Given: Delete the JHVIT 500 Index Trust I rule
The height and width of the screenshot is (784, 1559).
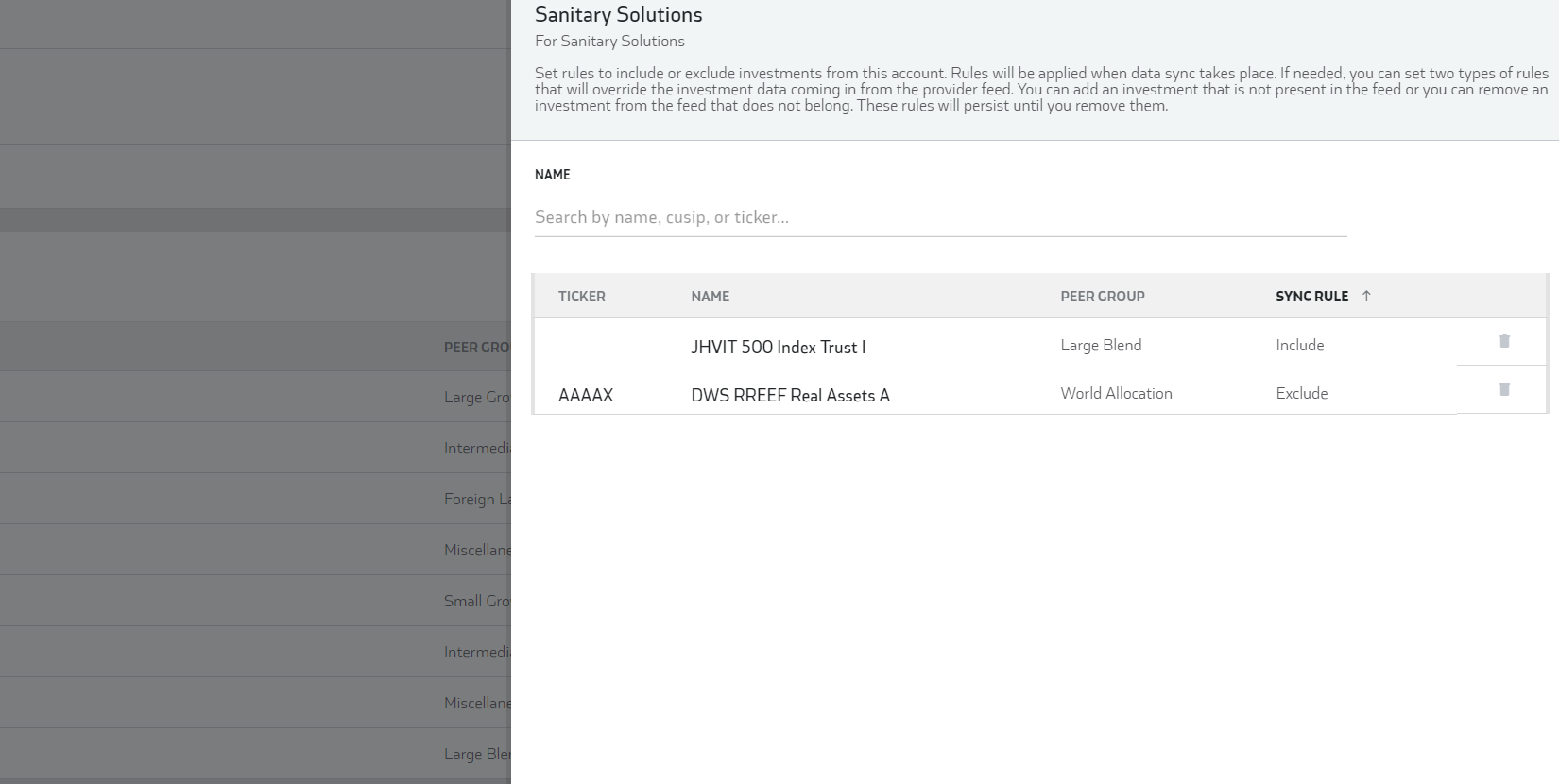Looking at the screenshot, I should (1504, 342).
